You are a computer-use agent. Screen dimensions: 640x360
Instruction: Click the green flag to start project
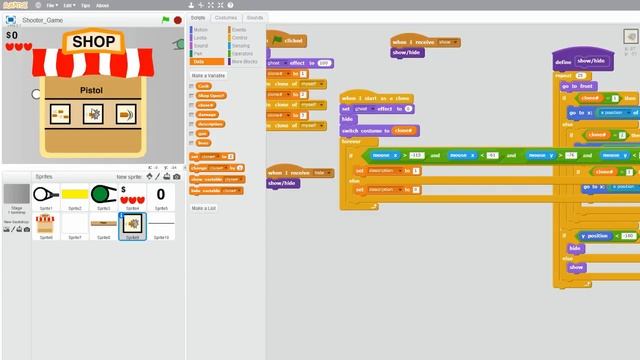point(165,20)
